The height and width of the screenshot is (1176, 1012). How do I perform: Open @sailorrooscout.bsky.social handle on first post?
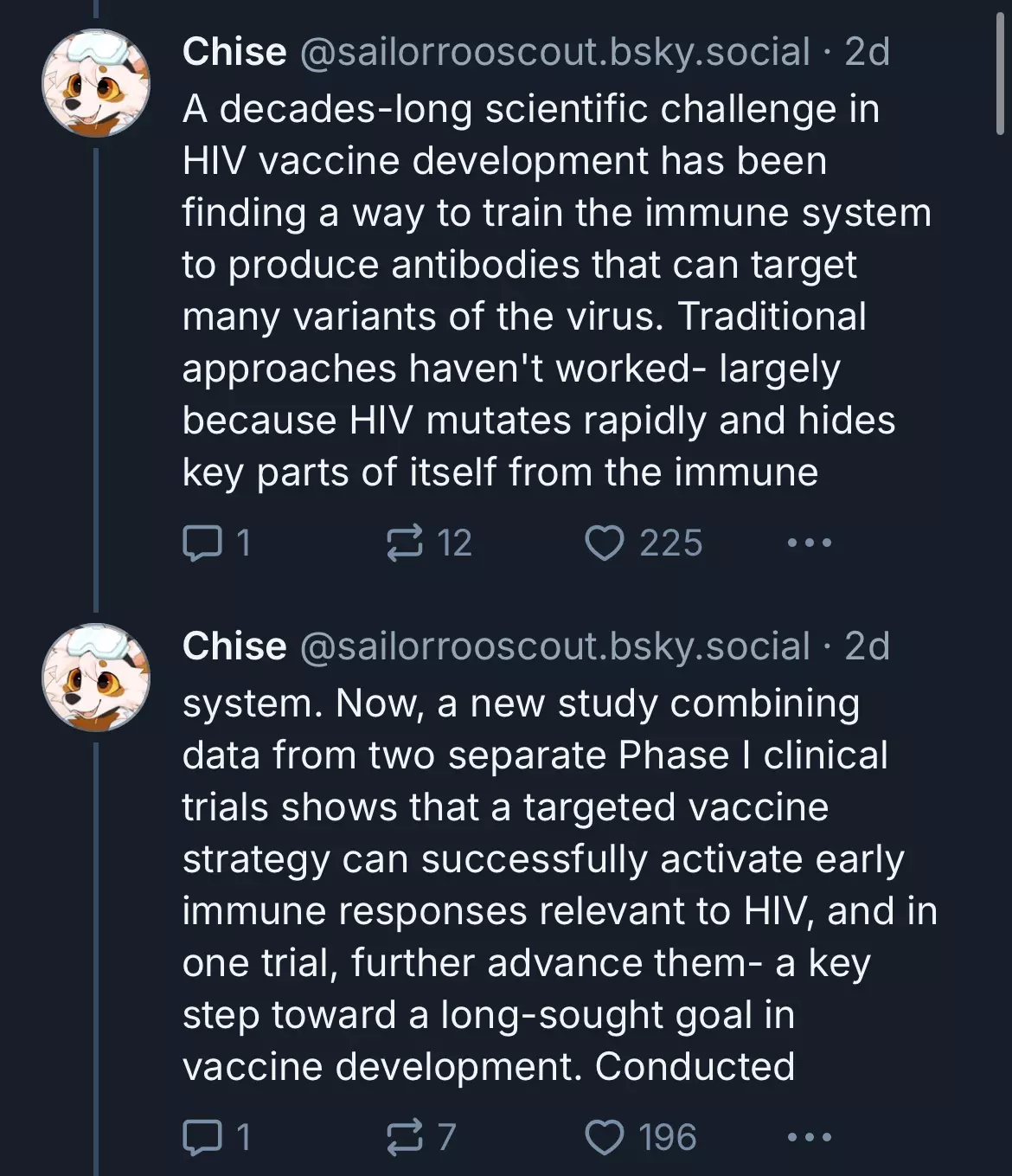point(554,53)
